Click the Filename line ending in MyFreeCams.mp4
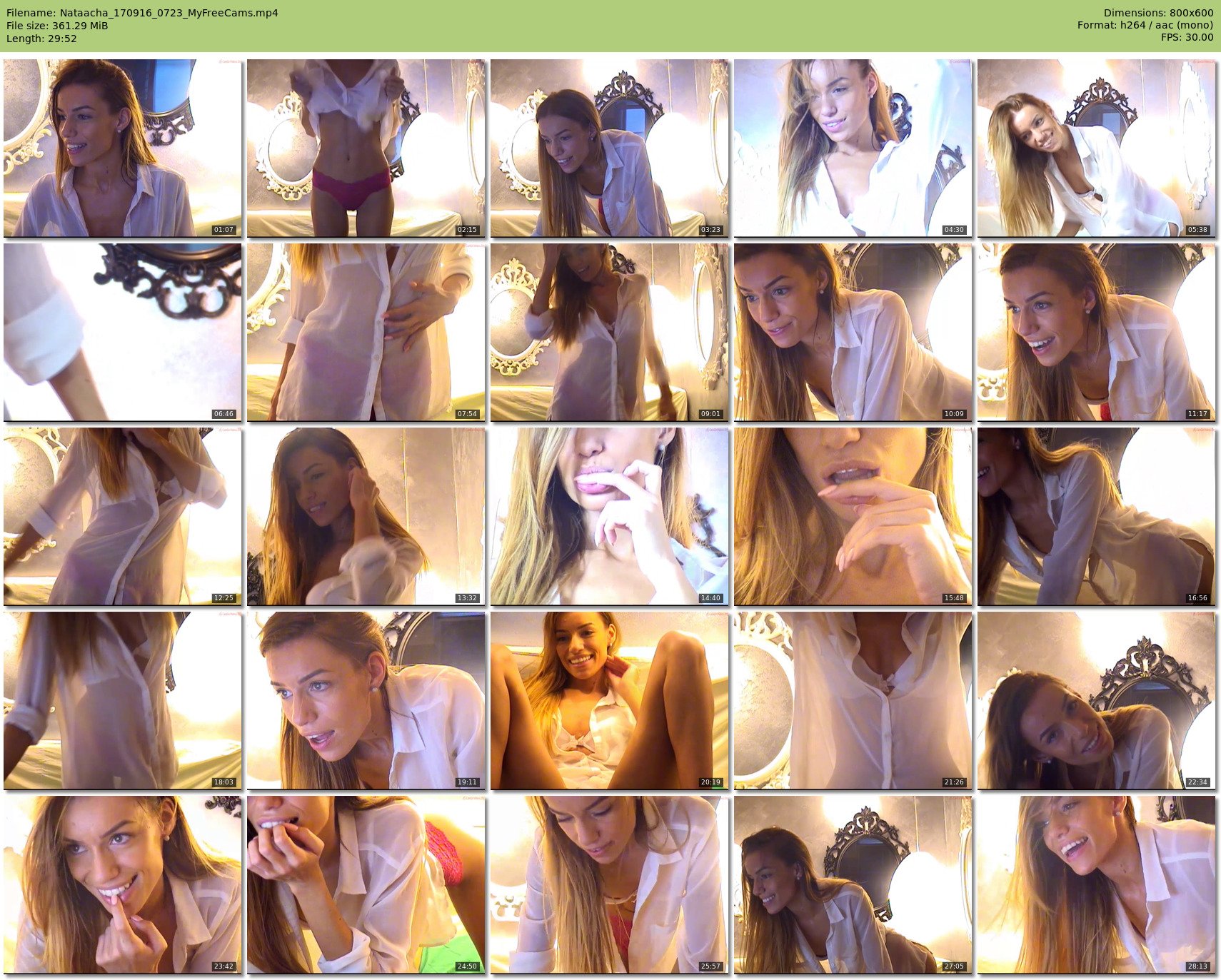The height and width of the screenshot is (980, 1221). (142, 13)
